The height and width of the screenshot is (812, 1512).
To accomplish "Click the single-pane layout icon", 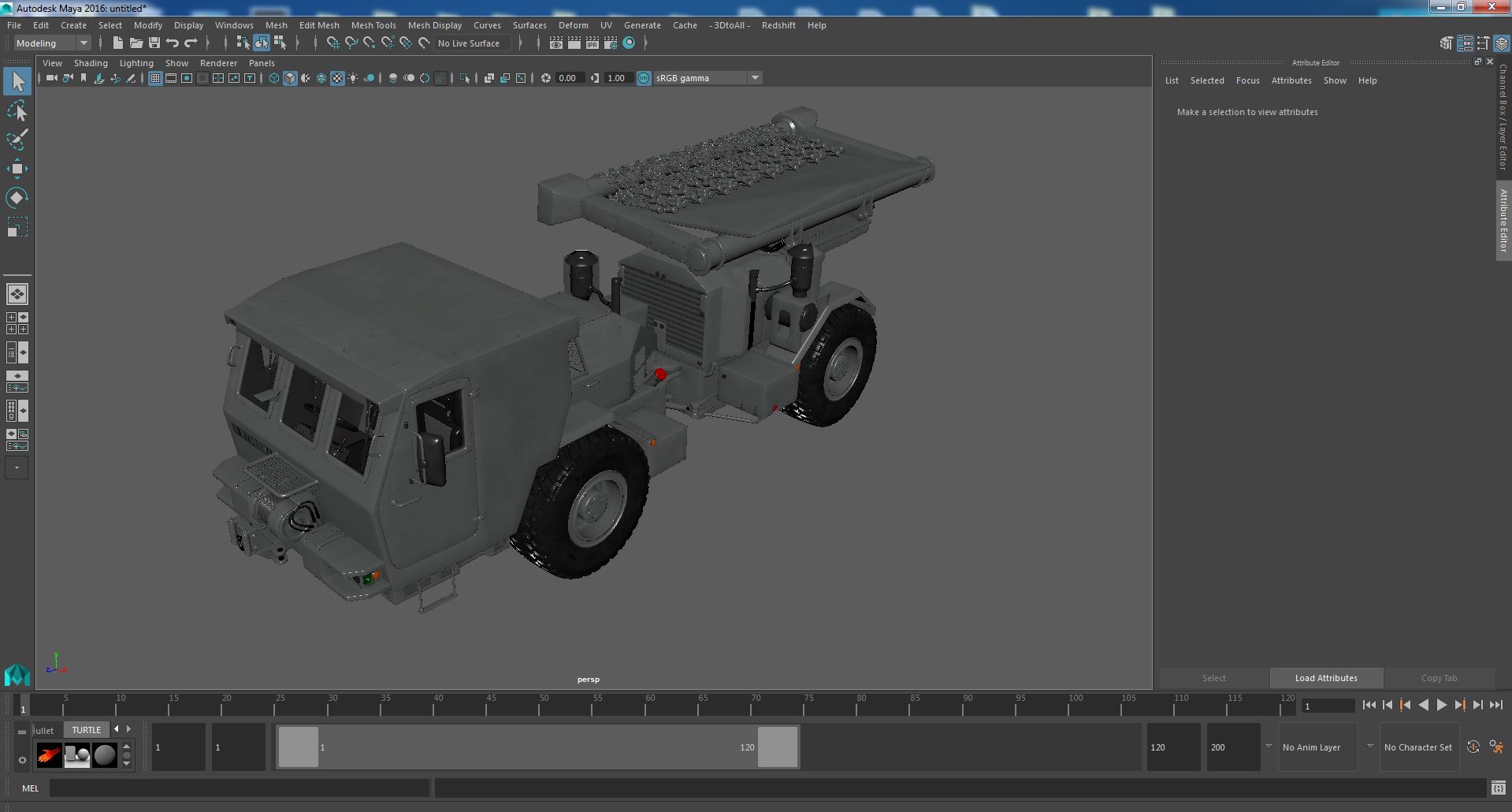I will [17, 294].
